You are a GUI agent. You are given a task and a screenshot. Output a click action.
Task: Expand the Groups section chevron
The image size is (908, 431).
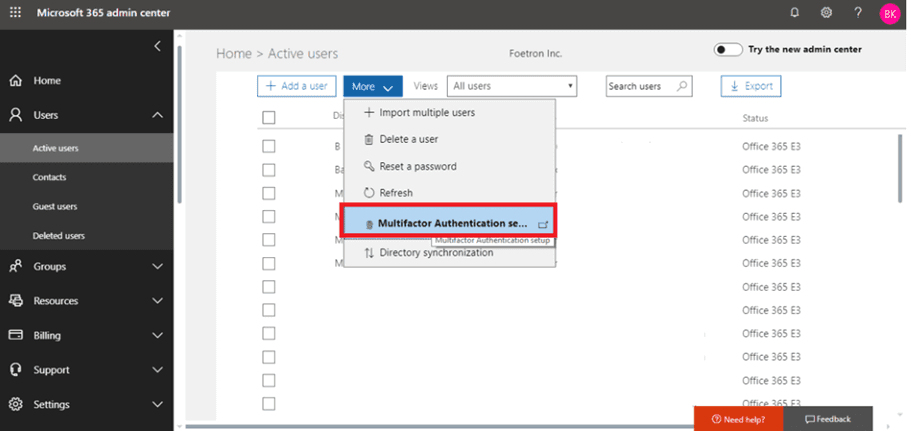pyautogui.click(x=157, y=266)
